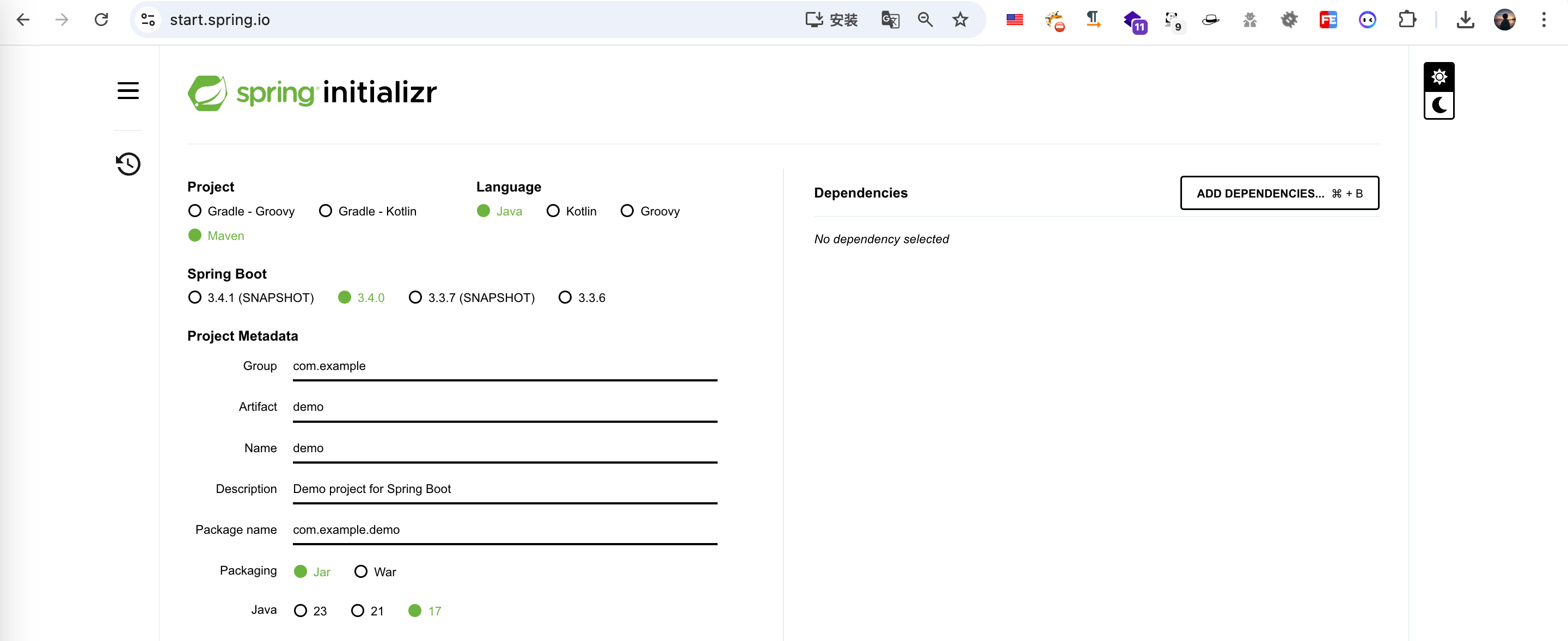Open the paragraph pilcrow extension icon
This screenshot has height=641, width=1568.
(x=1093, y=20)
